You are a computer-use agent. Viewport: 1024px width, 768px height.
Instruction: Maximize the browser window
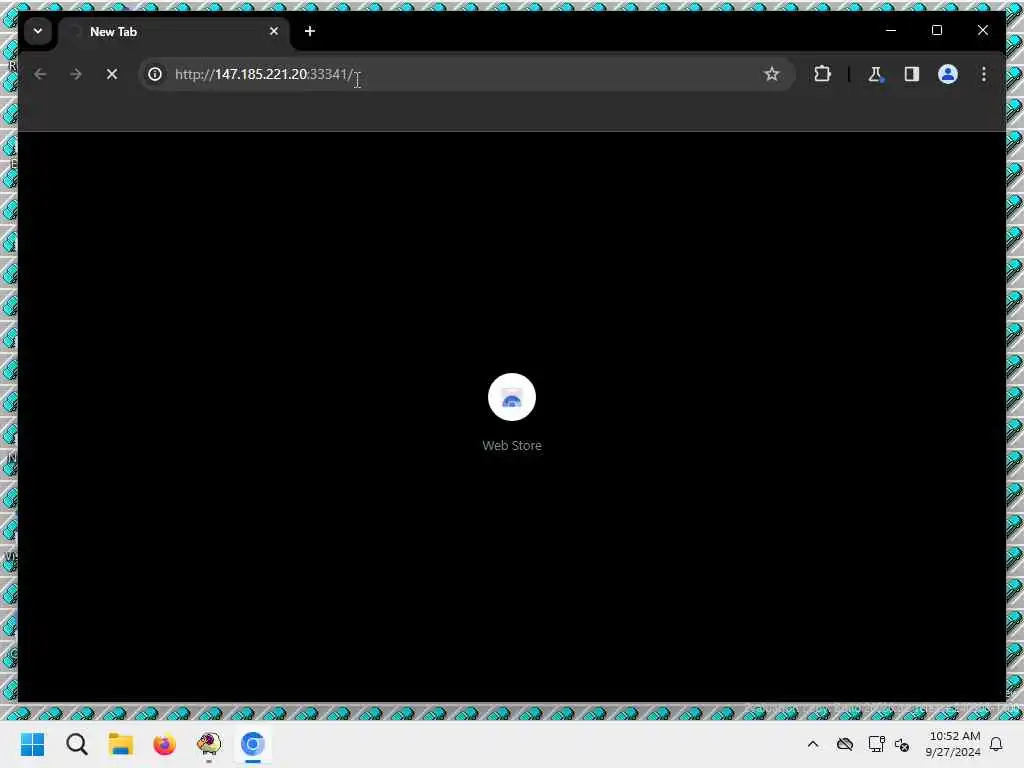coord(936,31)
